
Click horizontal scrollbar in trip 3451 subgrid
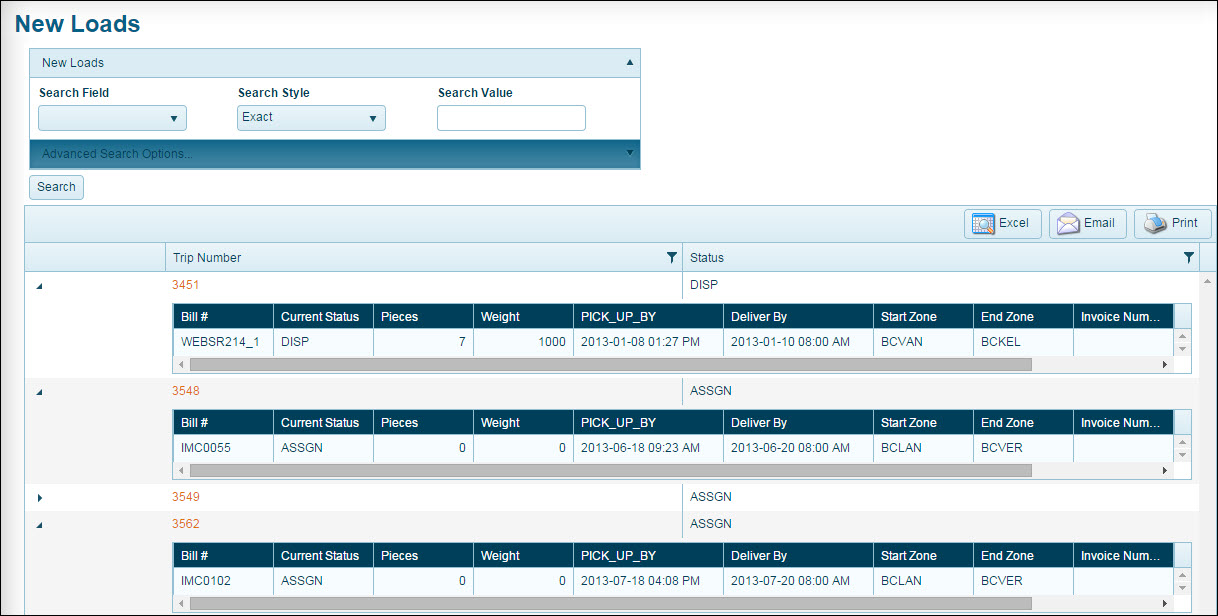[x=610, y=365]
